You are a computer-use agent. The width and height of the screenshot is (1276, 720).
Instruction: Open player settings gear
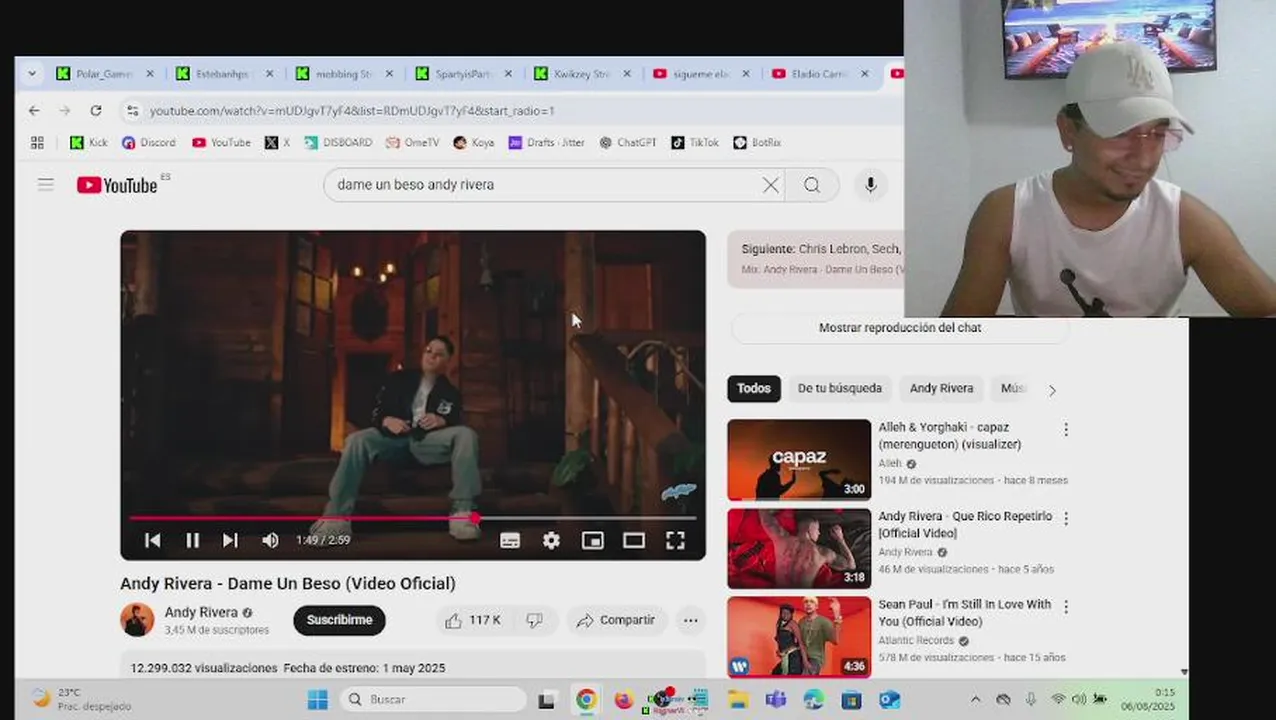551,540
